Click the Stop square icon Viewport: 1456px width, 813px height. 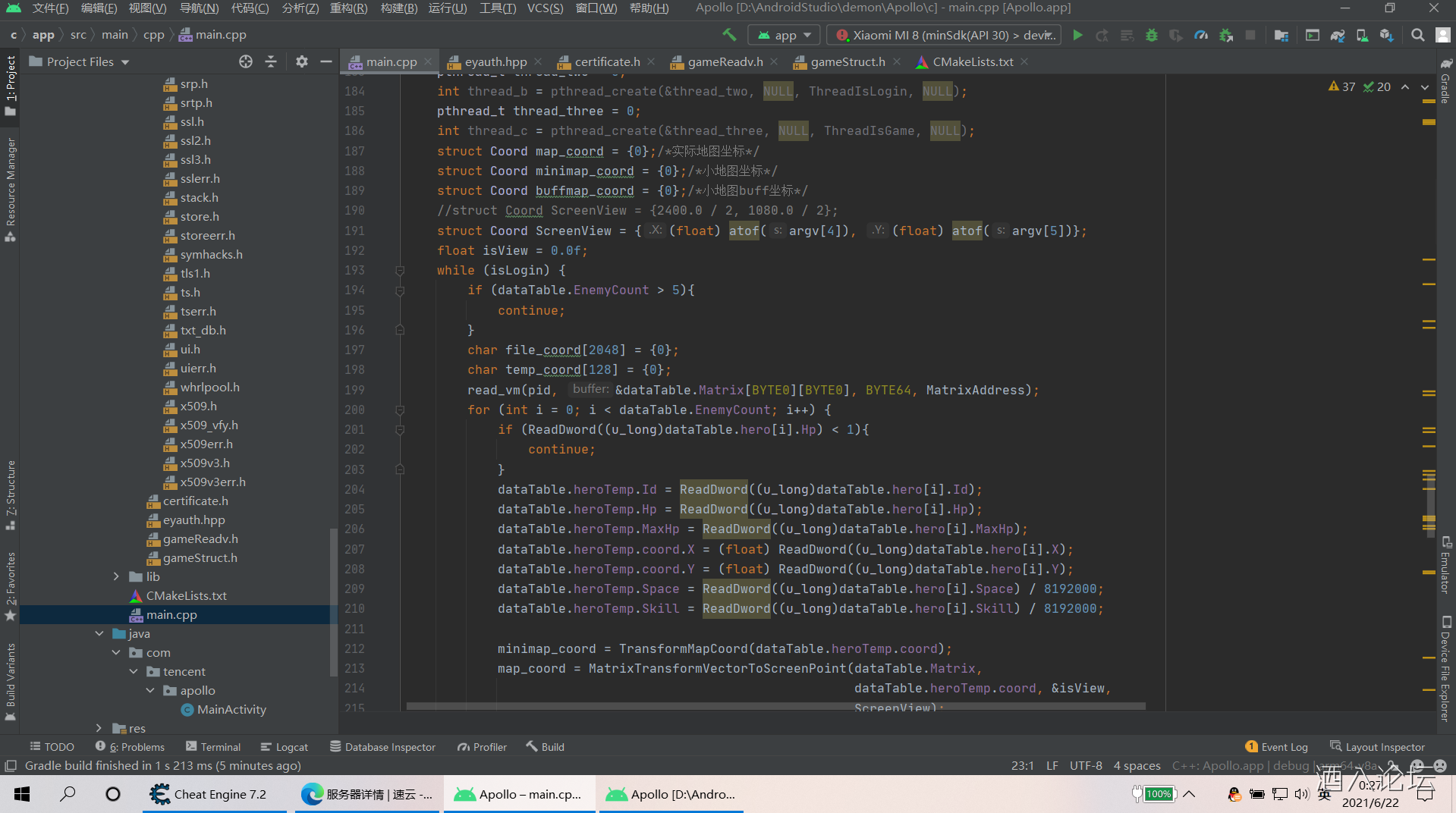1250,35
